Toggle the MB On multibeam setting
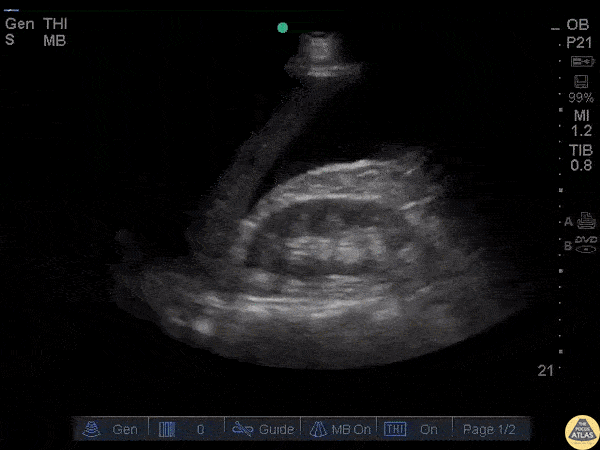The height and width of the screenshot is (450, 600). tap(339, 429)
